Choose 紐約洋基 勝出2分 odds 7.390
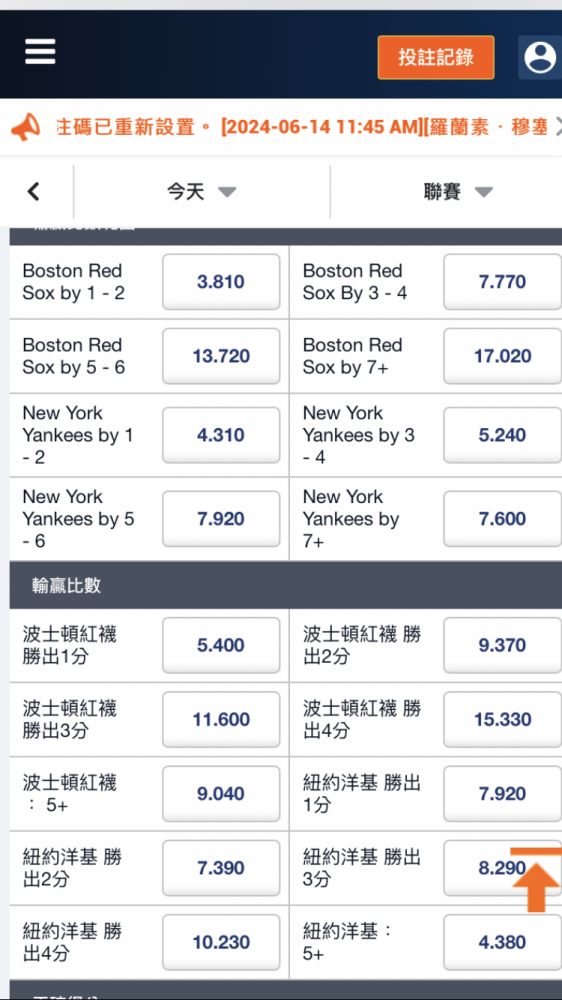 221,868
